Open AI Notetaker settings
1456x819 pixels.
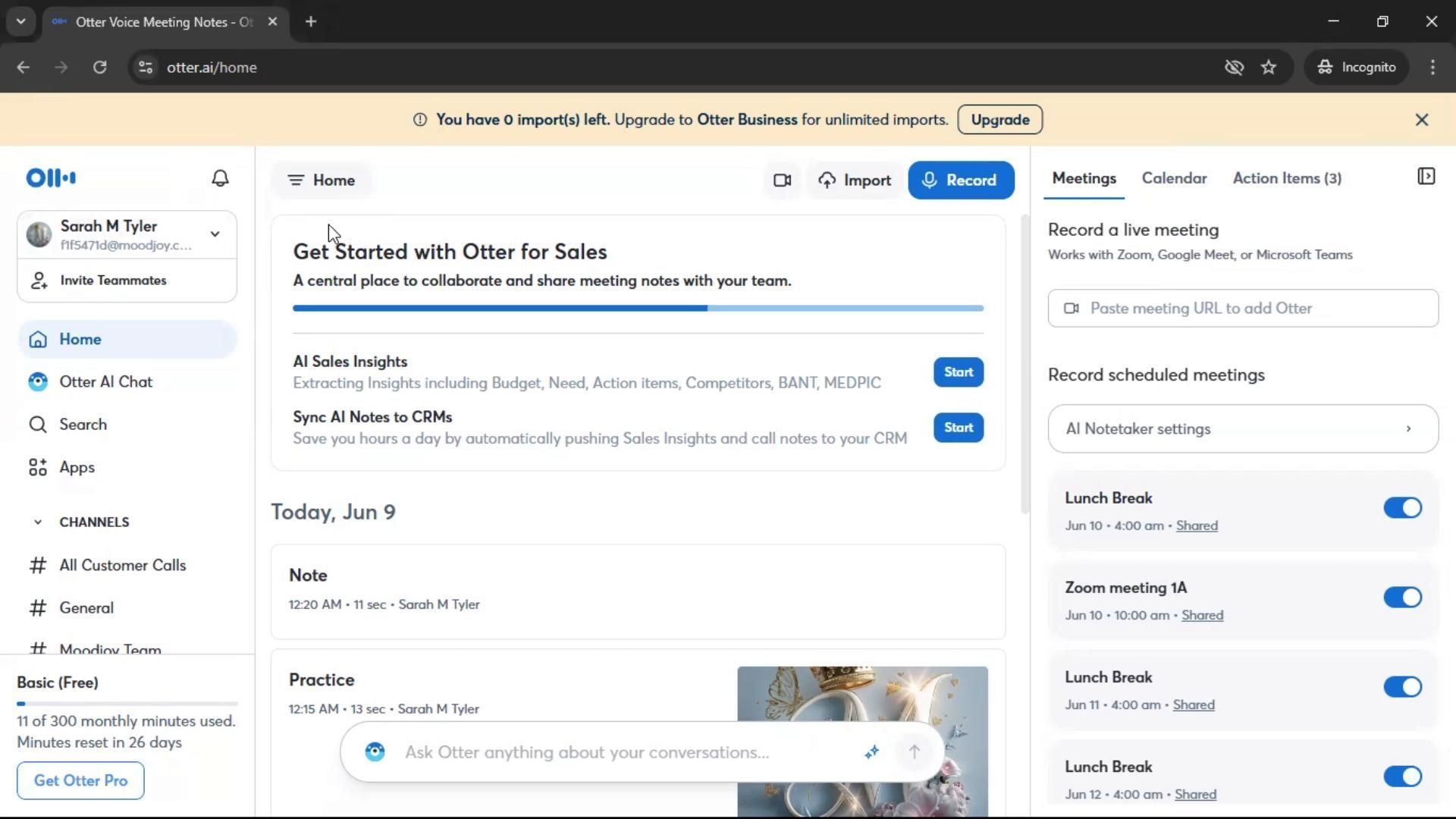point(1242,429)
